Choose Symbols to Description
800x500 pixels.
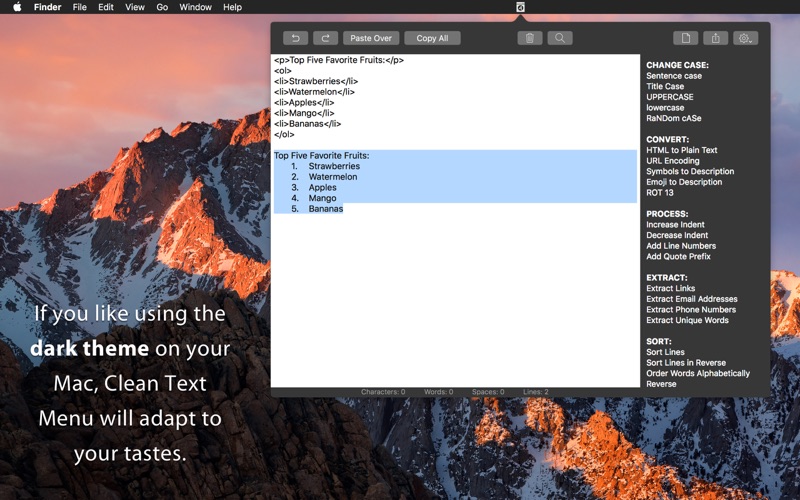690,171
